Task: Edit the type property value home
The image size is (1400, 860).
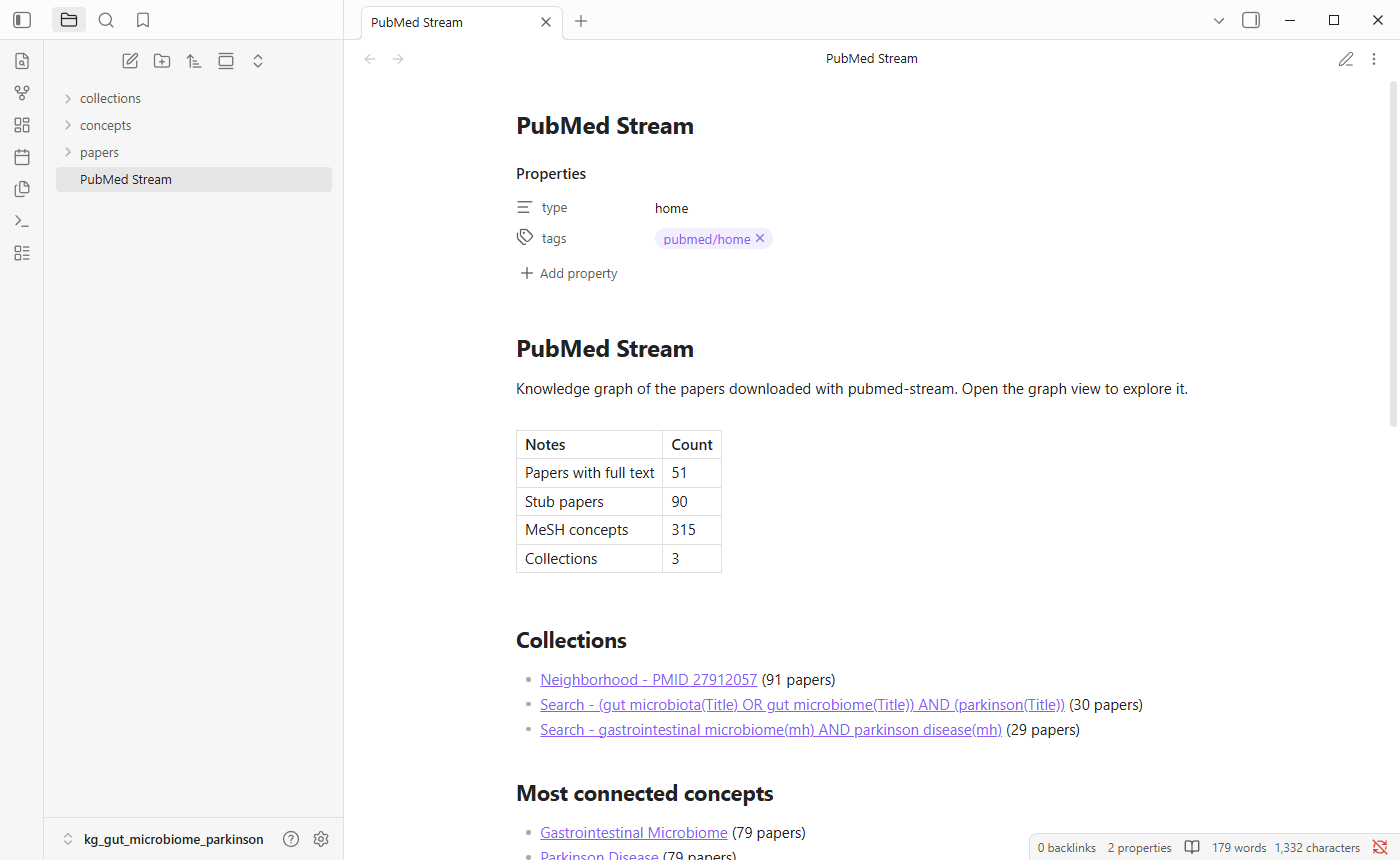Action: [x=672, y=208]
